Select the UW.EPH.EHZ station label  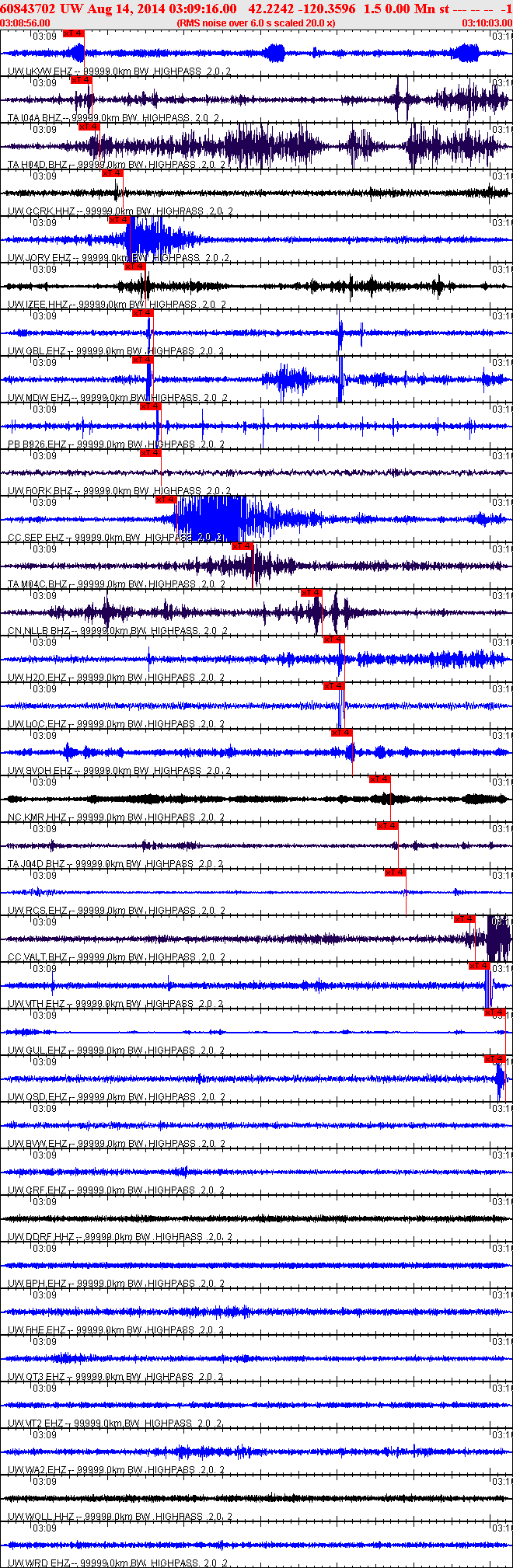[x=37, y=1284]
